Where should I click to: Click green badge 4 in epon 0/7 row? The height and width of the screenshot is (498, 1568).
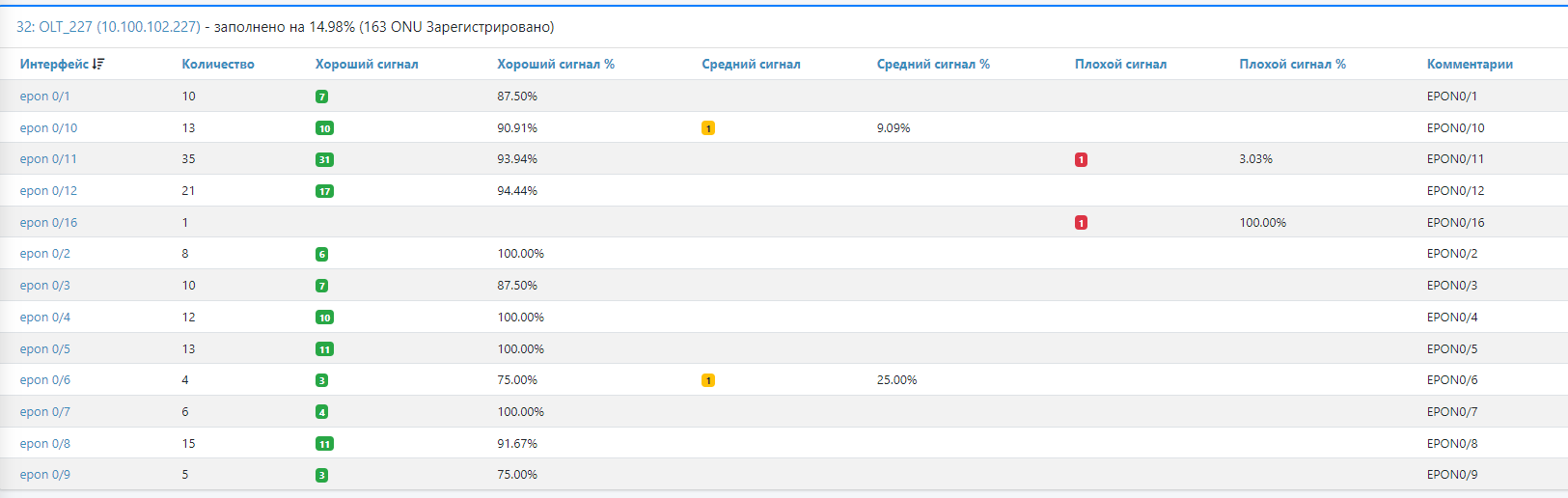click(321, 412)
